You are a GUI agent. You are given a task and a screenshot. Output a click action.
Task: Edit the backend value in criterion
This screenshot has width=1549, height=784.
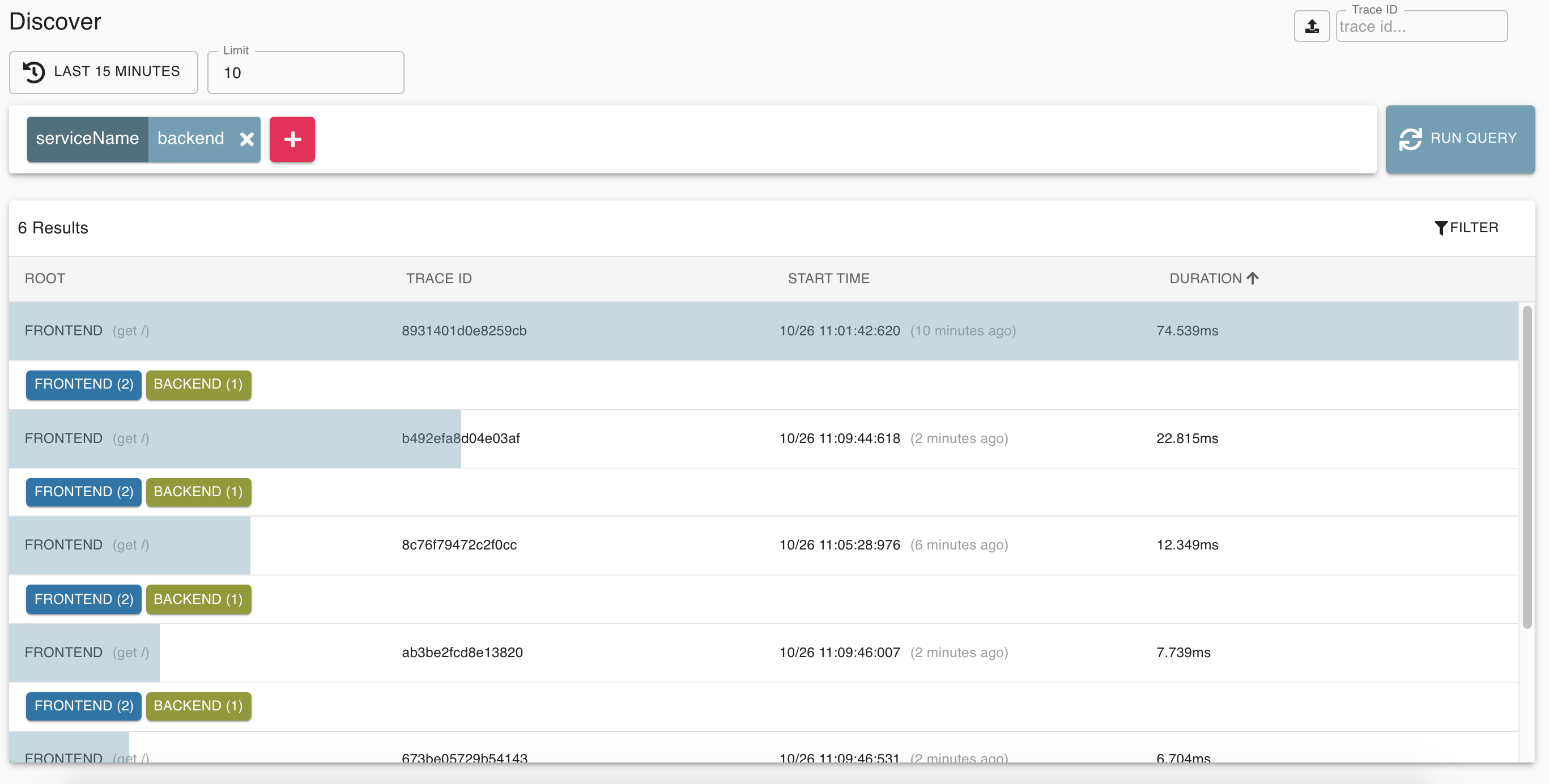coord(190,138)
